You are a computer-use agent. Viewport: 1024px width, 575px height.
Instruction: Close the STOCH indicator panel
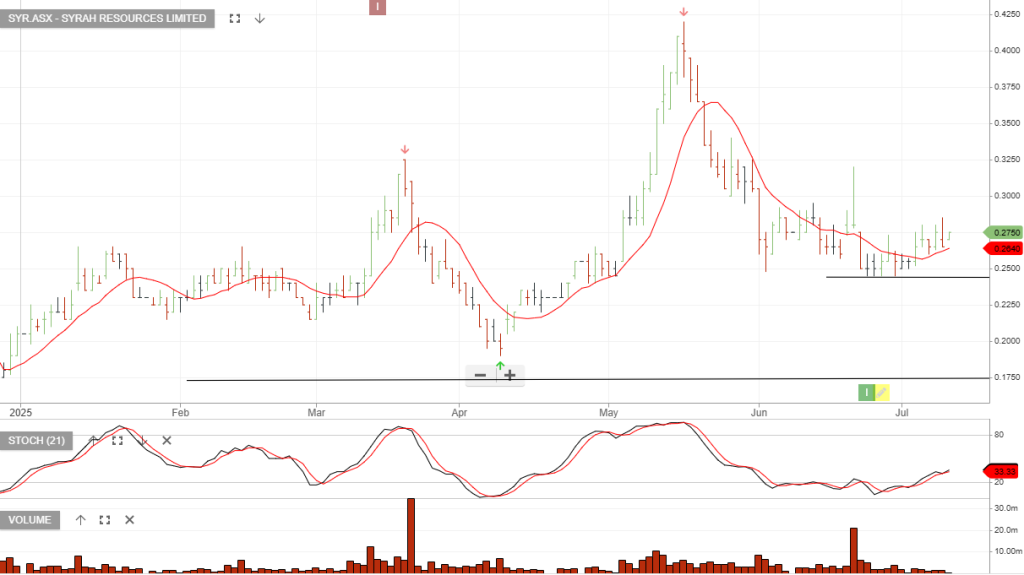click(x=167, y=440)
